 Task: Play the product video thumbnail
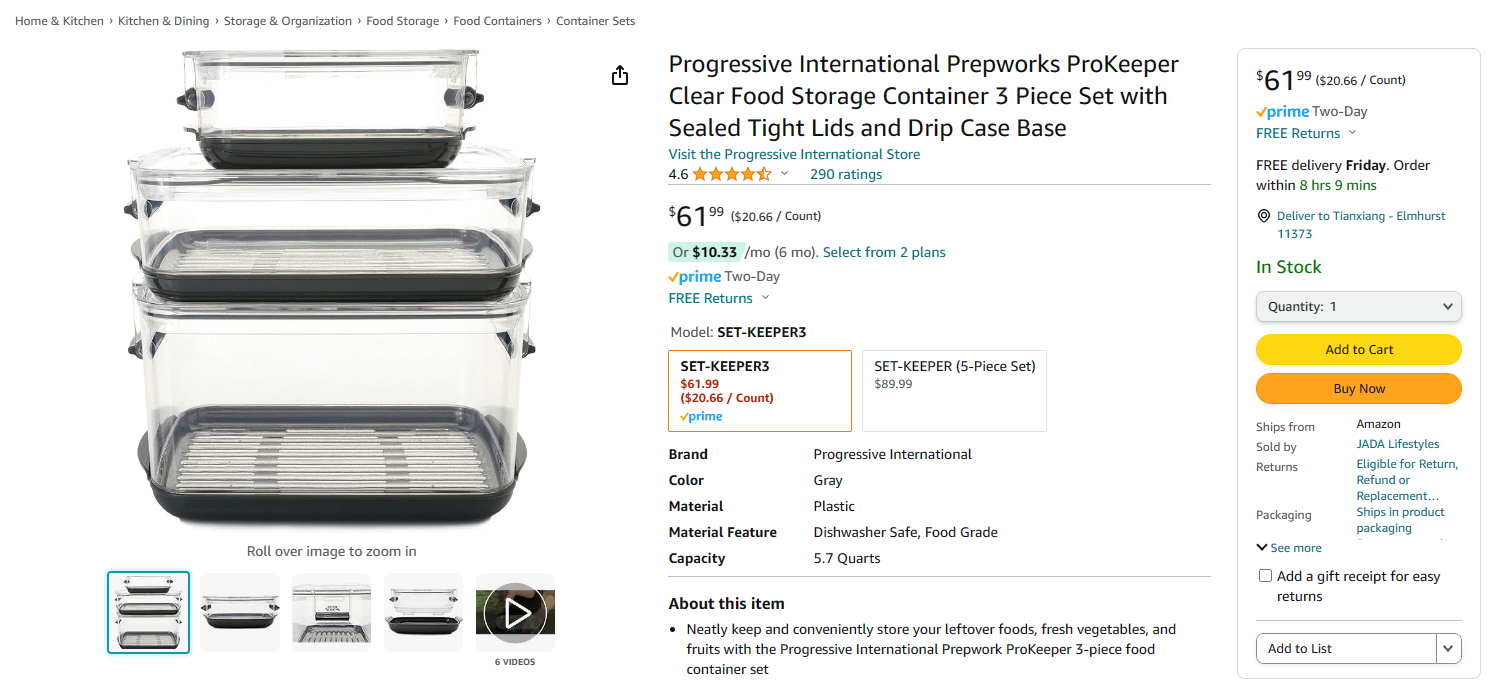coord(515,612)
